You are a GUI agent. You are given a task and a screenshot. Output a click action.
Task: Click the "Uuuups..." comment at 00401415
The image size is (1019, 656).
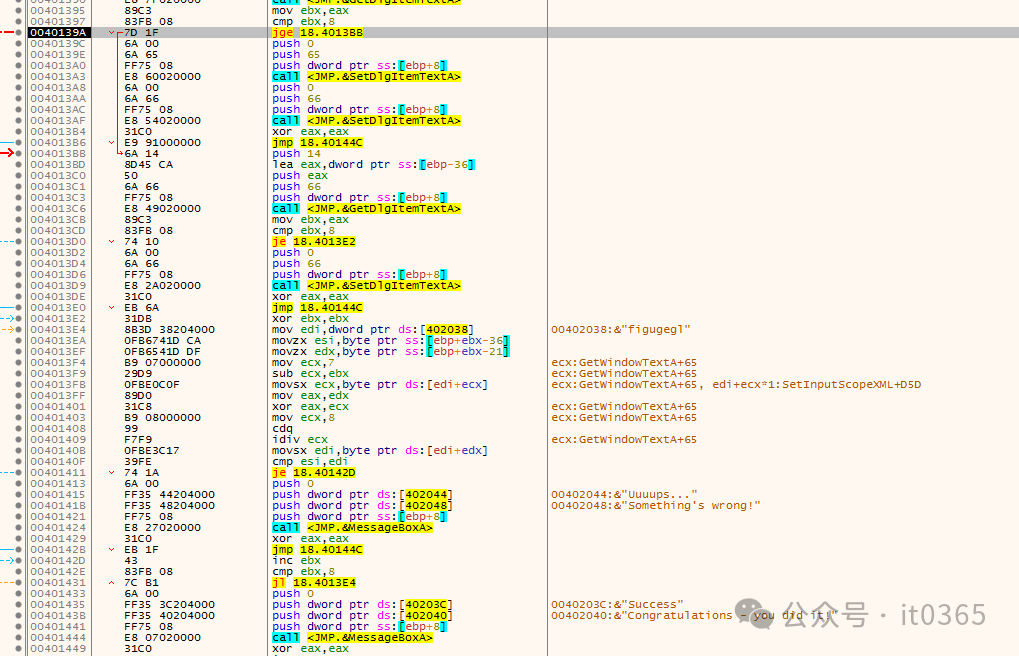coord(624,495)
